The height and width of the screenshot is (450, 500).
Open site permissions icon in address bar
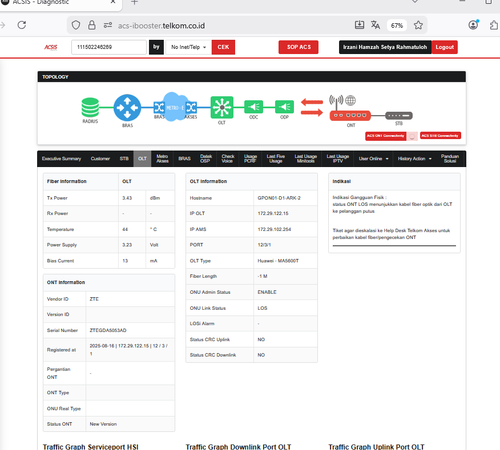[108, 25]
